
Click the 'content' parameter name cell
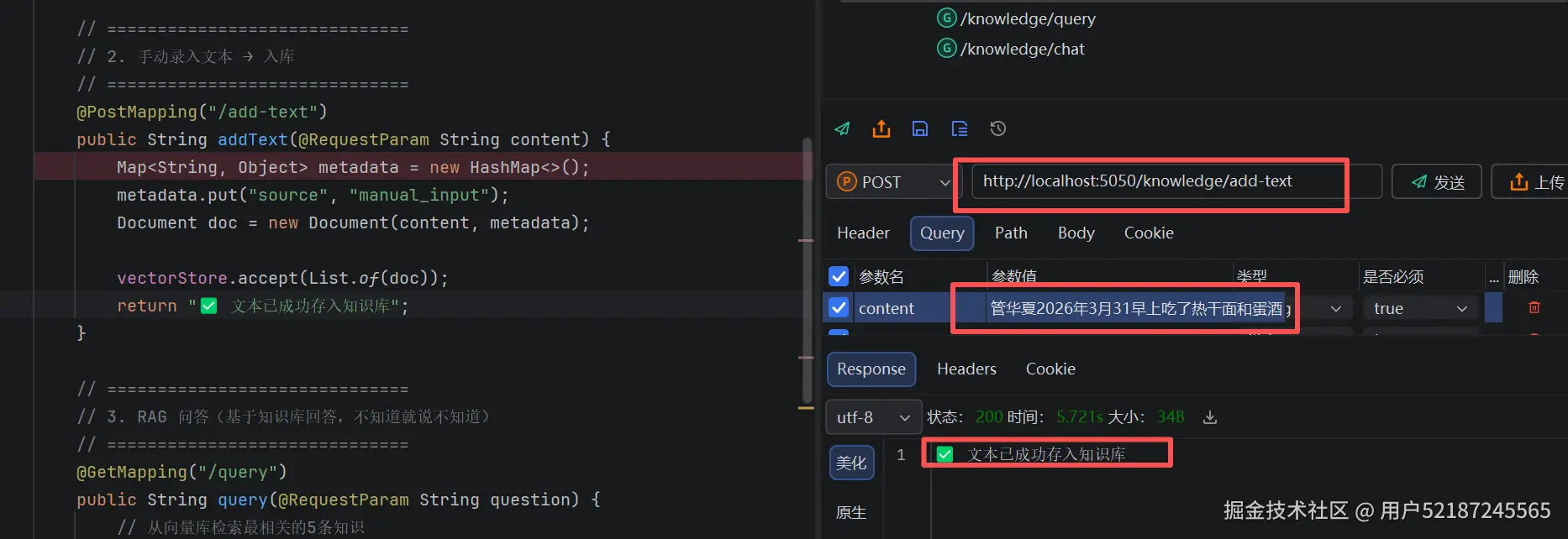click(920, 308)
